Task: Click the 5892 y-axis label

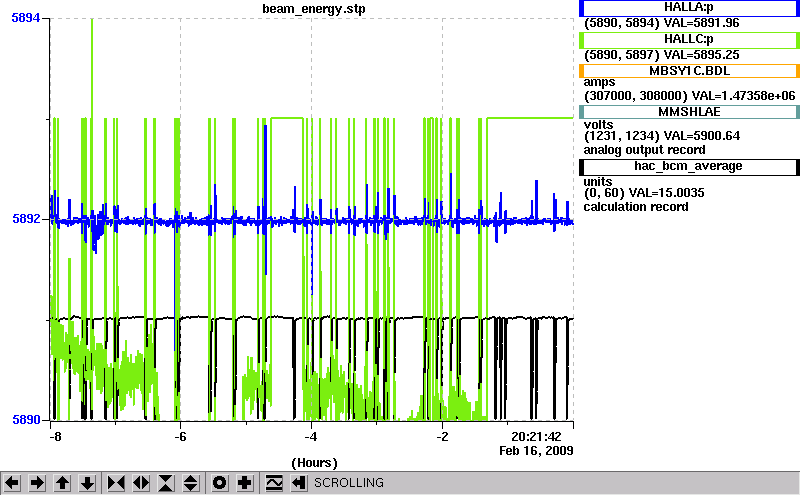Action: click(26, 219)
